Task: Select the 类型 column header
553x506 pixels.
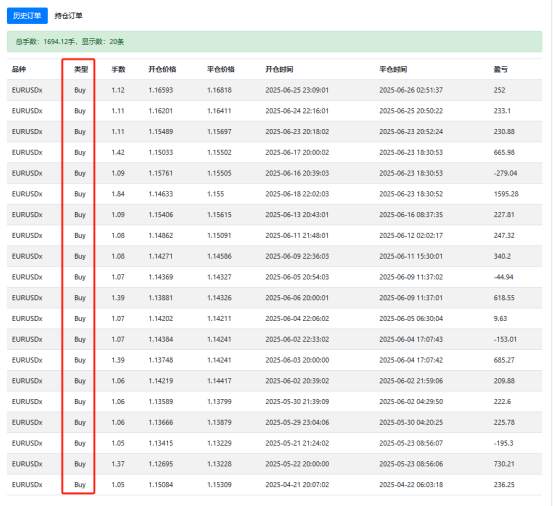Action: click(81, 69)
